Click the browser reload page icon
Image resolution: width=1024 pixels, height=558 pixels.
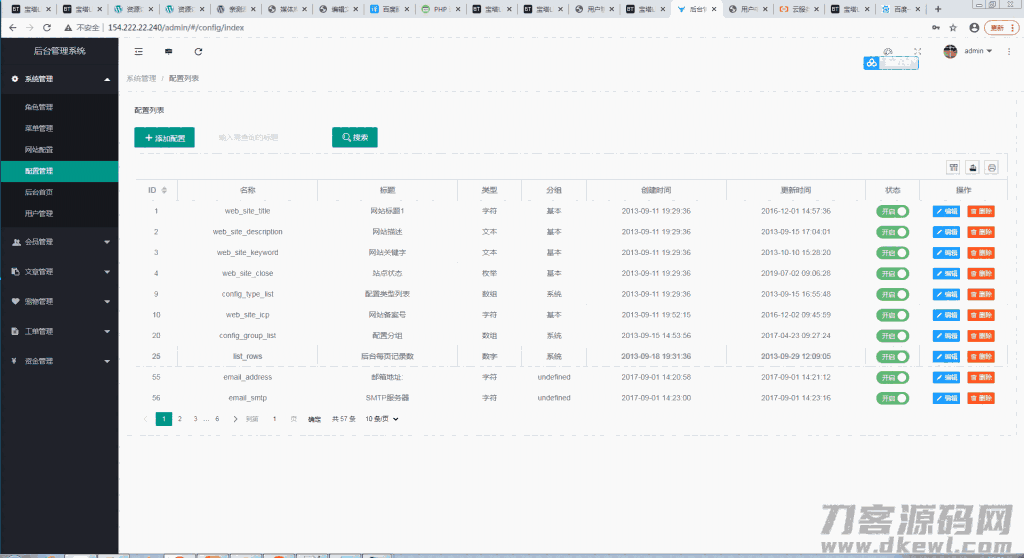click(x=46, y=27)
